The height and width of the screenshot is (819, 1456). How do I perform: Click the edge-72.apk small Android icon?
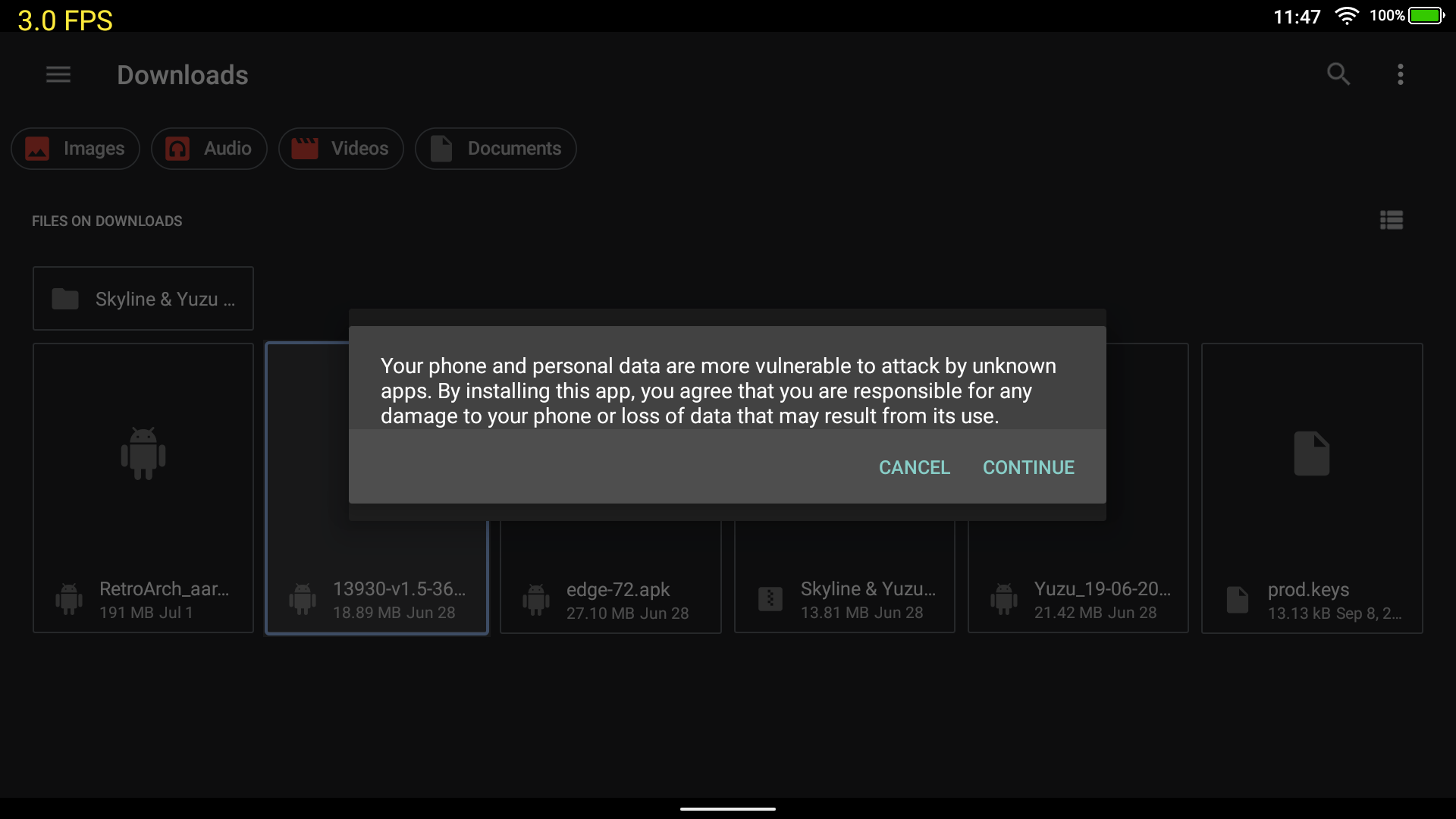536,600
